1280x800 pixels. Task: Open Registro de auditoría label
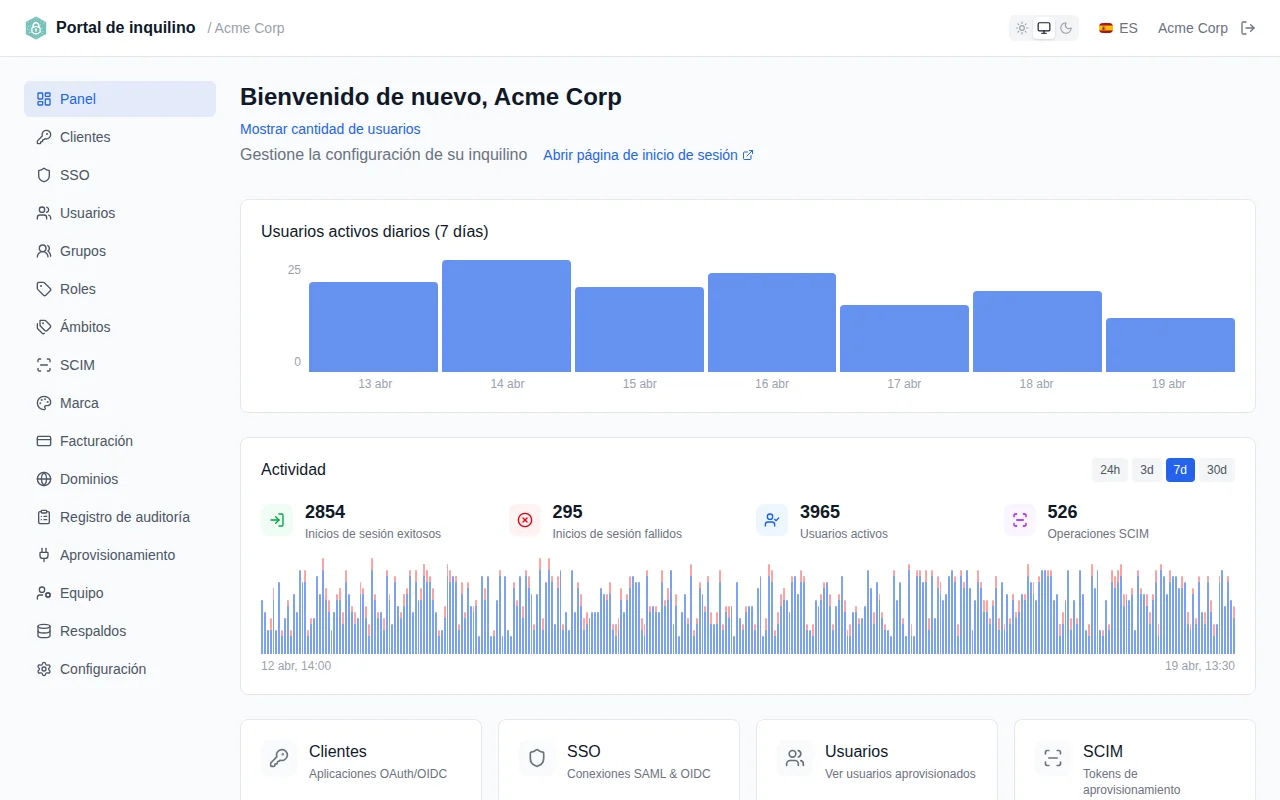click(125, 517)
